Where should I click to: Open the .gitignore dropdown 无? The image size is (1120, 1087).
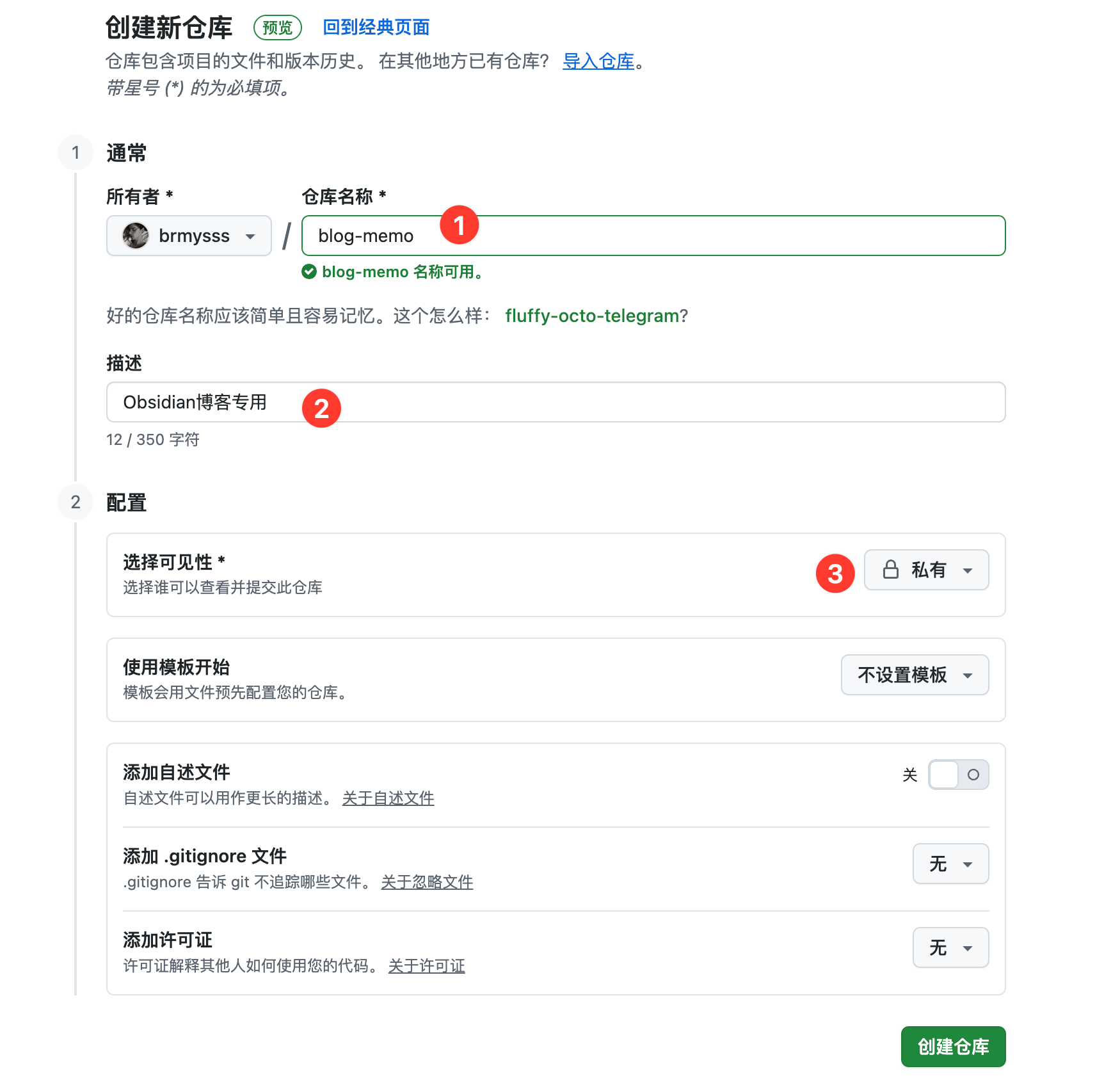[950, 864]
